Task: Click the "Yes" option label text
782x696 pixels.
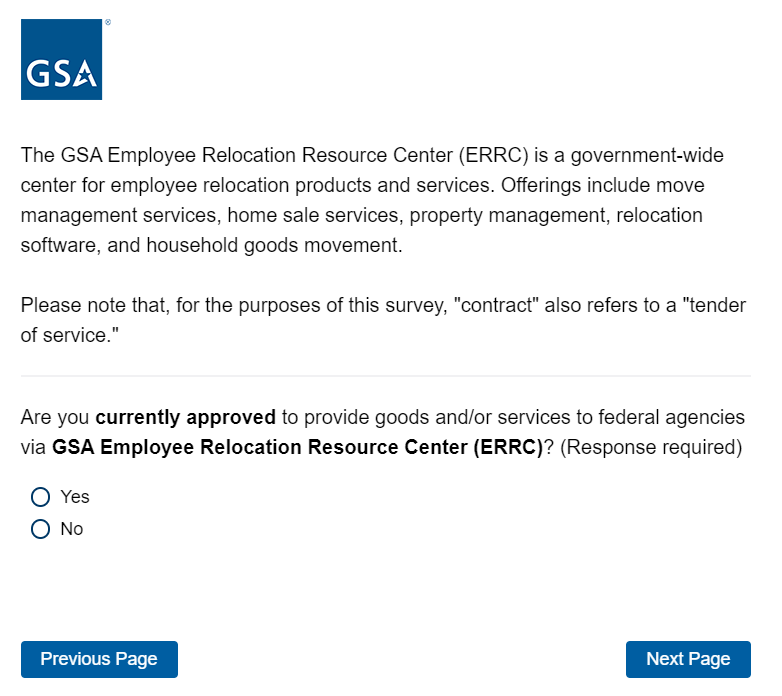Action: (x=75, y=497)
